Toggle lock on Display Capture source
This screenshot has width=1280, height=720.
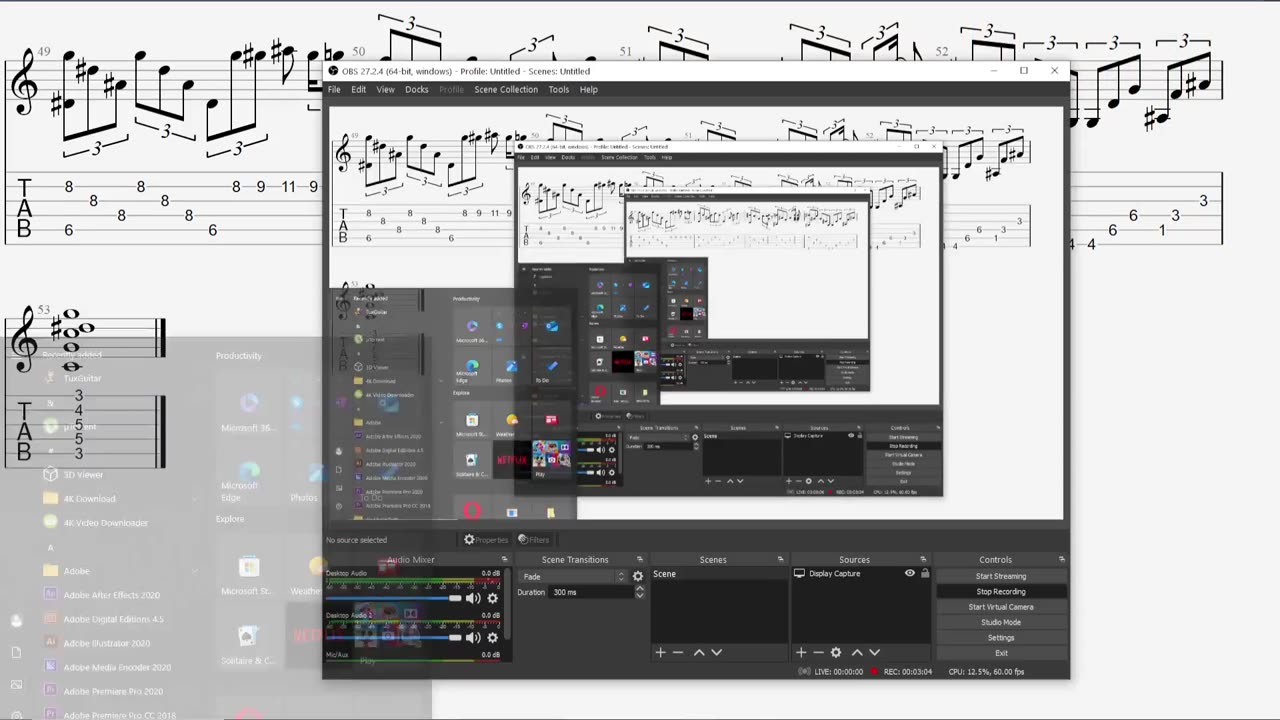click(925, 574)
